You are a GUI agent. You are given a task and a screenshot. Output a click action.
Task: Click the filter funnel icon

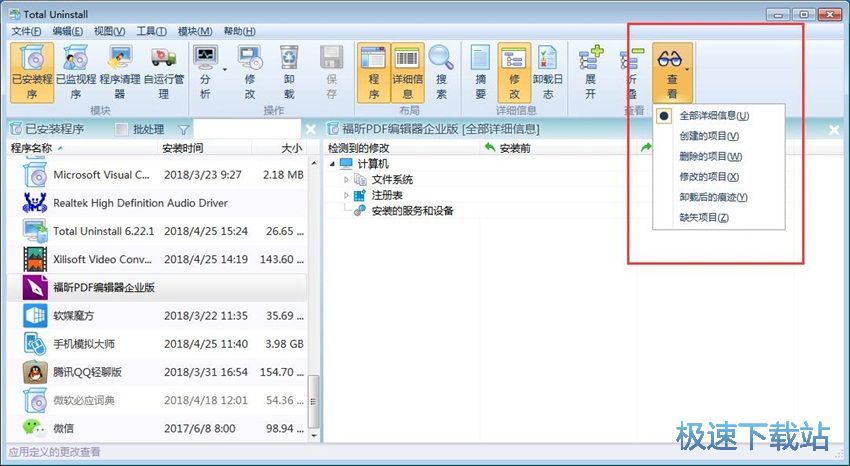click(184, 130)
